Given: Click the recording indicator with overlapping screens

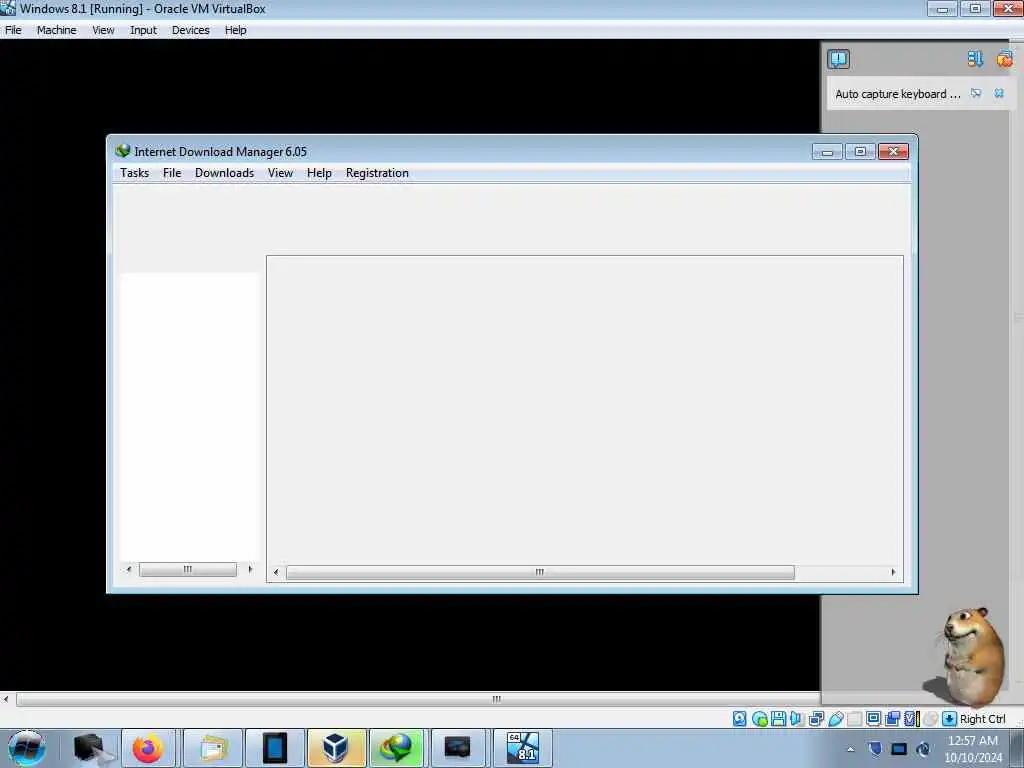Looking at the screenshot, I should 892,719.
